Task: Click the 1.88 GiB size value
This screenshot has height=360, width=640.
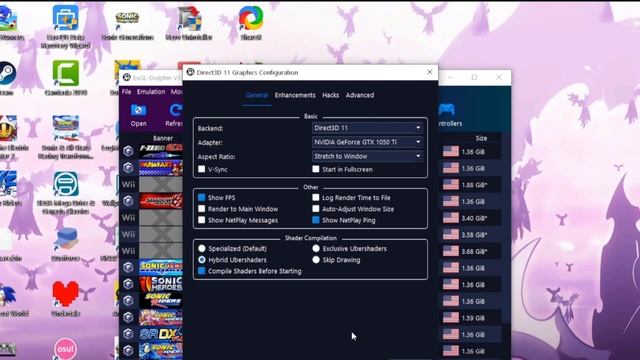Action: click(x=474, y=185)
